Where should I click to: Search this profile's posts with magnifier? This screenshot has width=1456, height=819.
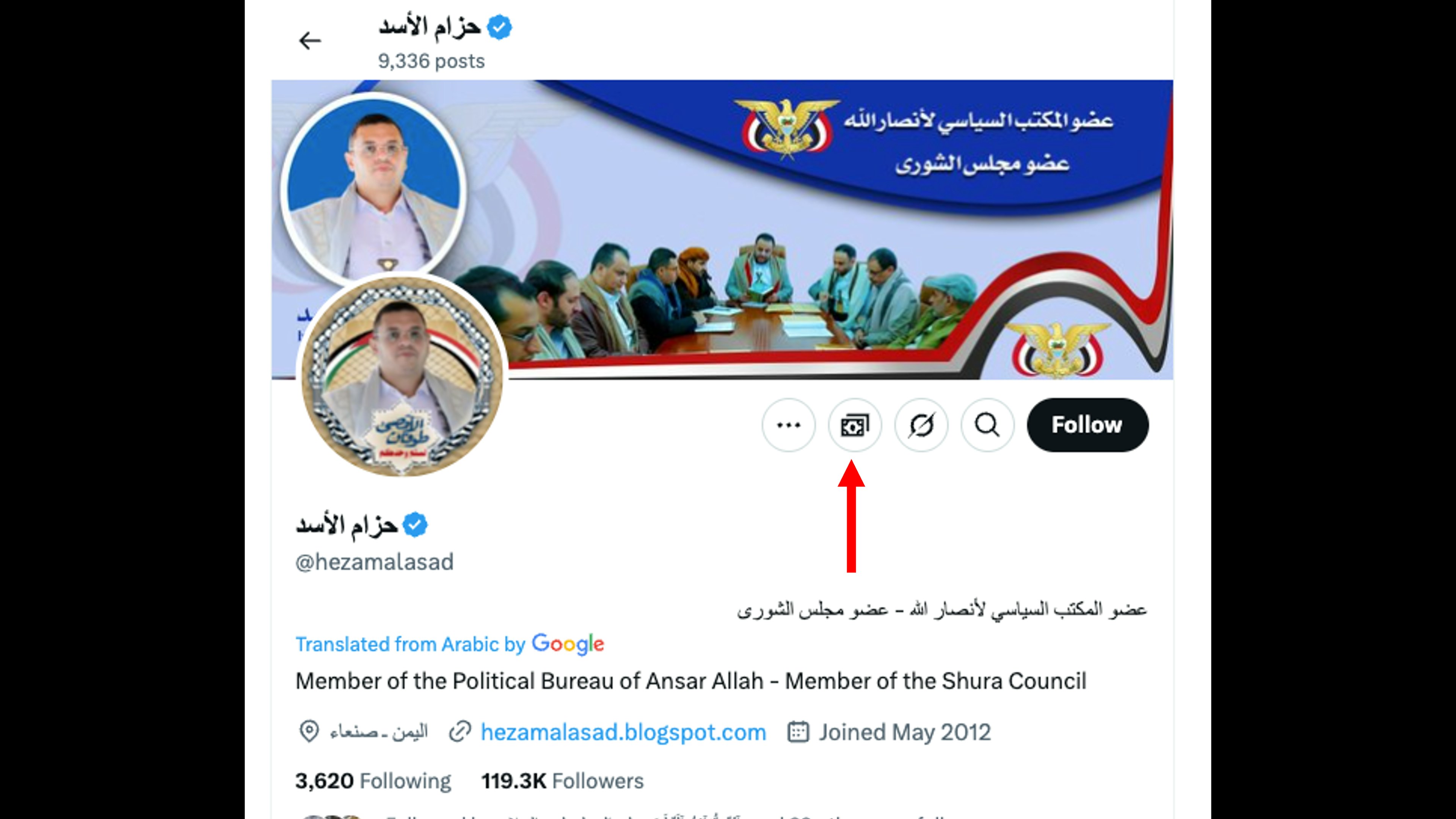coord(987,425)
